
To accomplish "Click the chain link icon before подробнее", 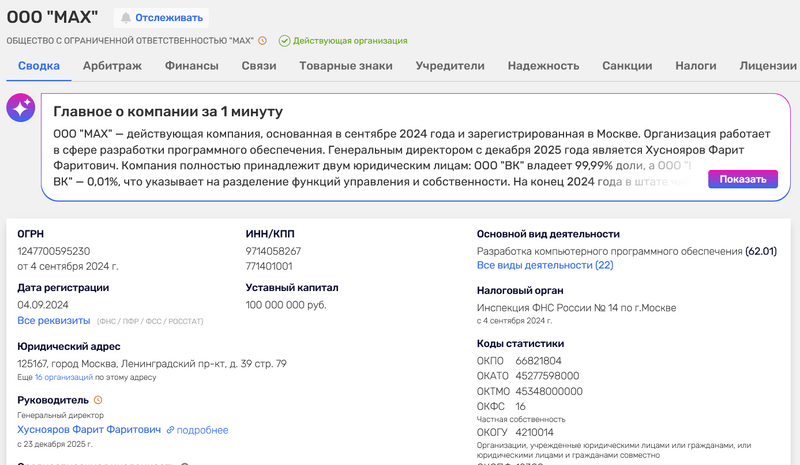I will pyautogui.click(x=170, y=430).
